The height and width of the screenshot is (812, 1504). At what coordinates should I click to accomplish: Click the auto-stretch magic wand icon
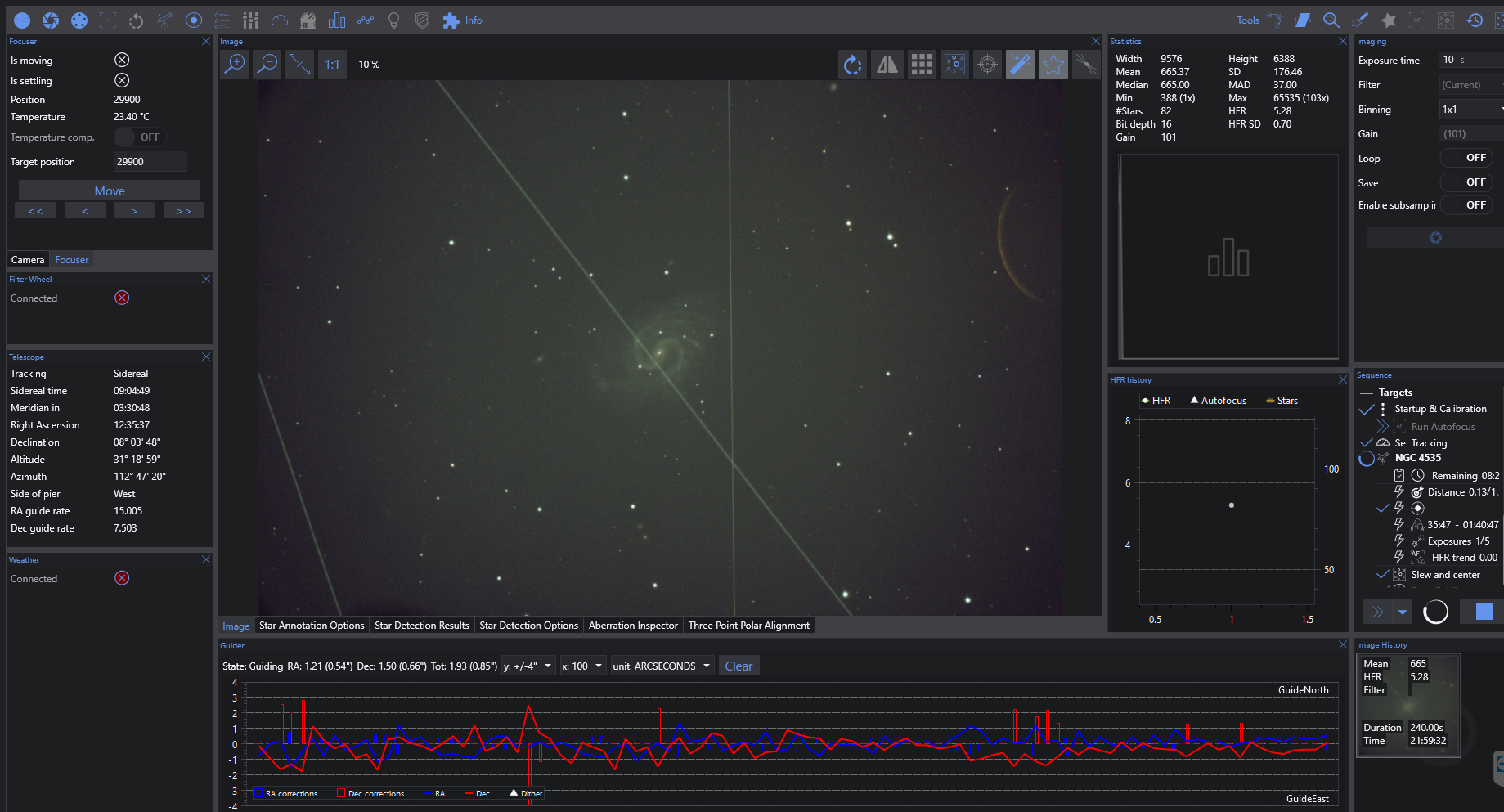point(1020,64)
